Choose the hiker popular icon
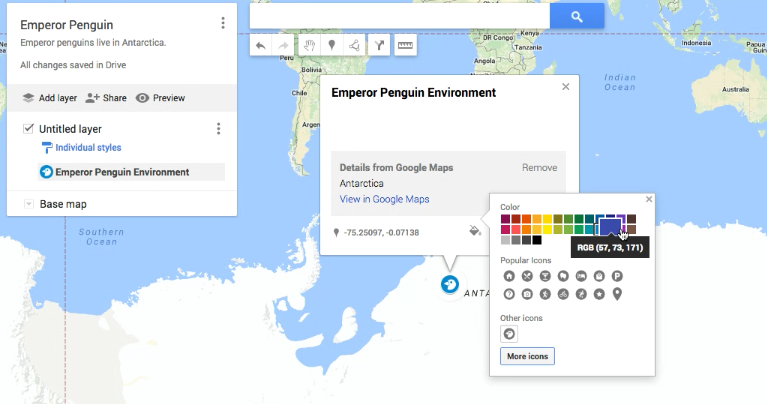The width and height of the screenshot is (767, 404). (x=545, y=294)
